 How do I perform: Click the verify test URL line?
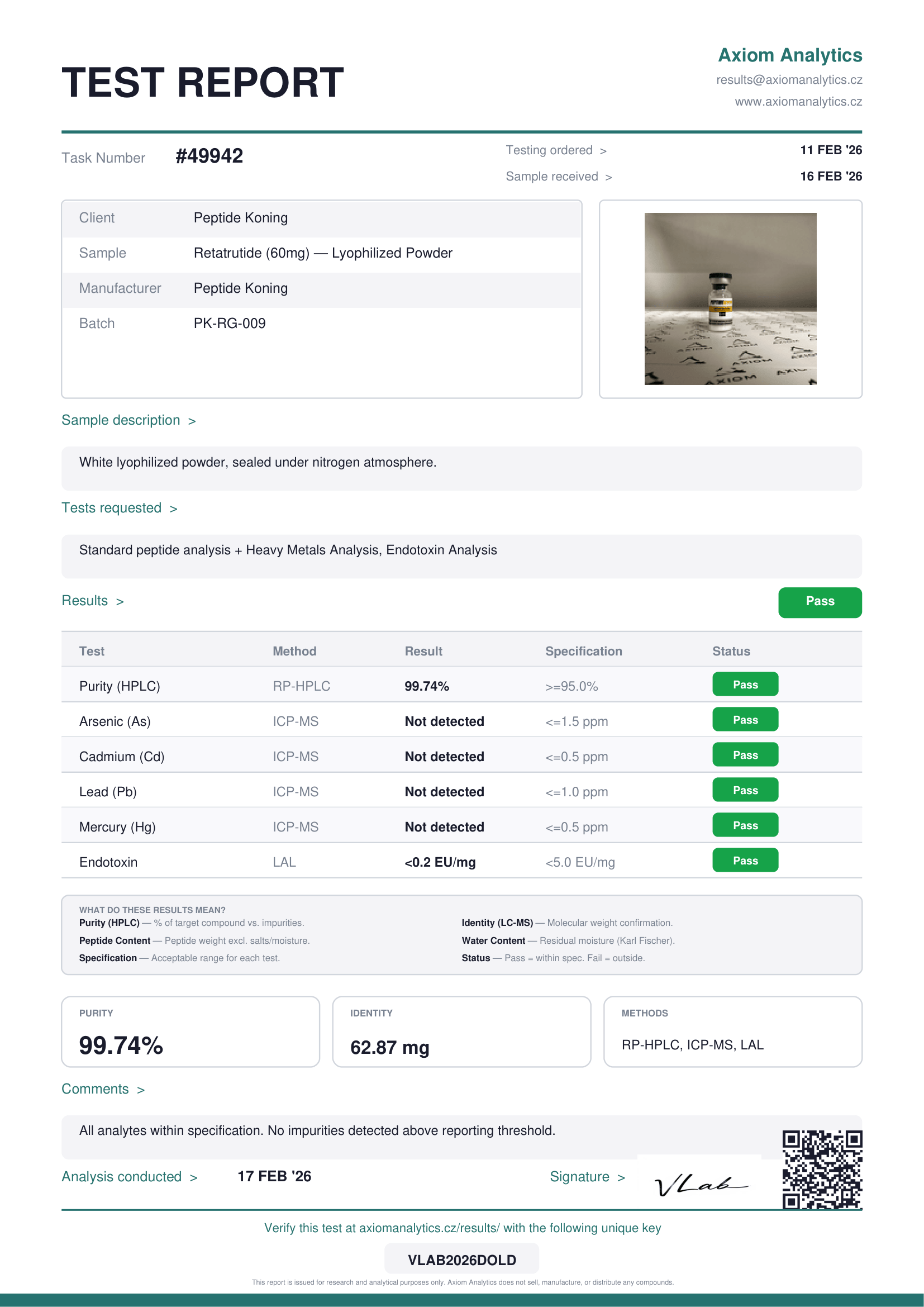[x=462, y=1228]
